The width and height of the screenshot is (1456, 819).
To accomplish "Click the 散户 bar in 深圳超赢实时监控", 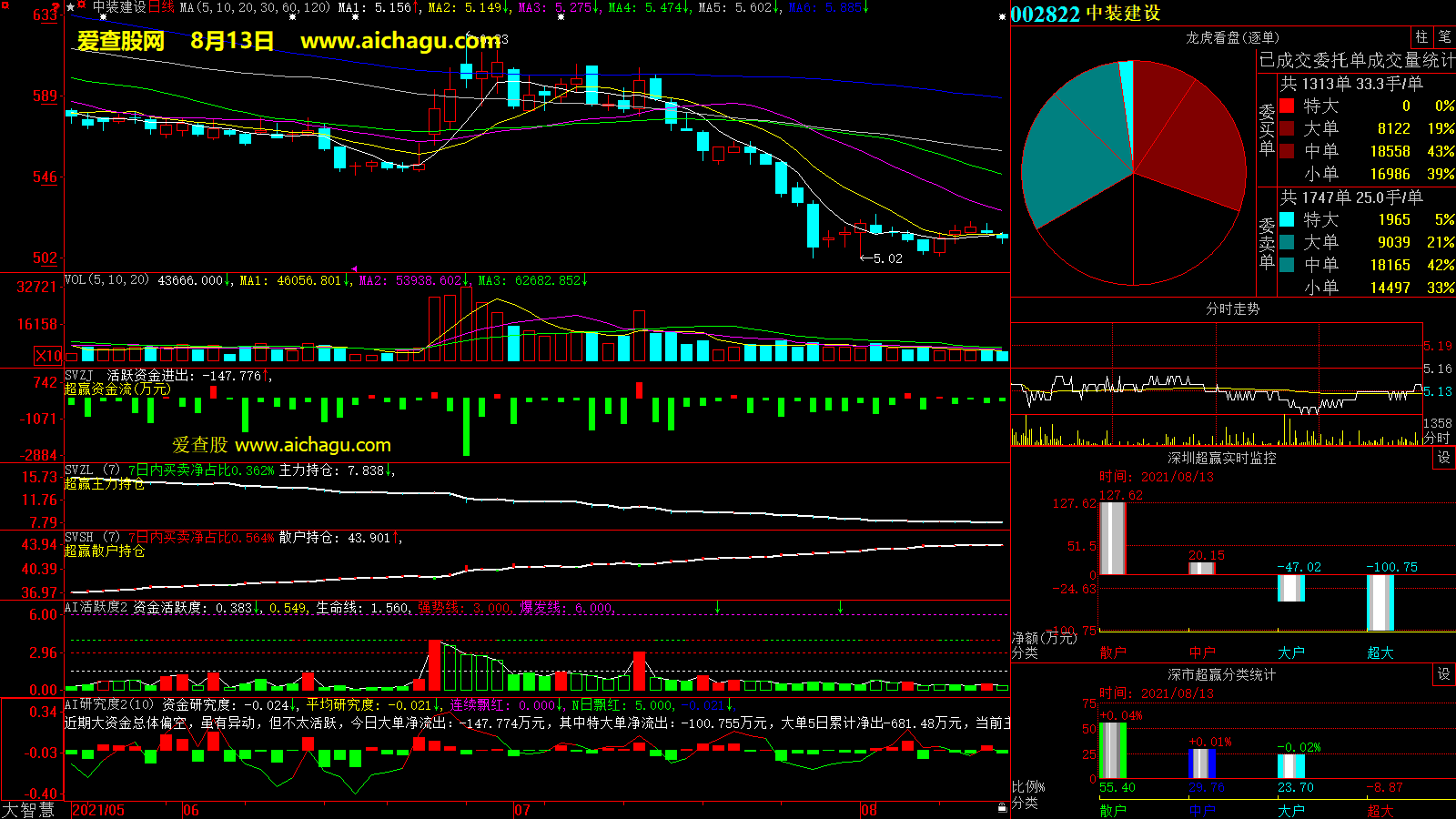I will click(x=1112, y=538).
